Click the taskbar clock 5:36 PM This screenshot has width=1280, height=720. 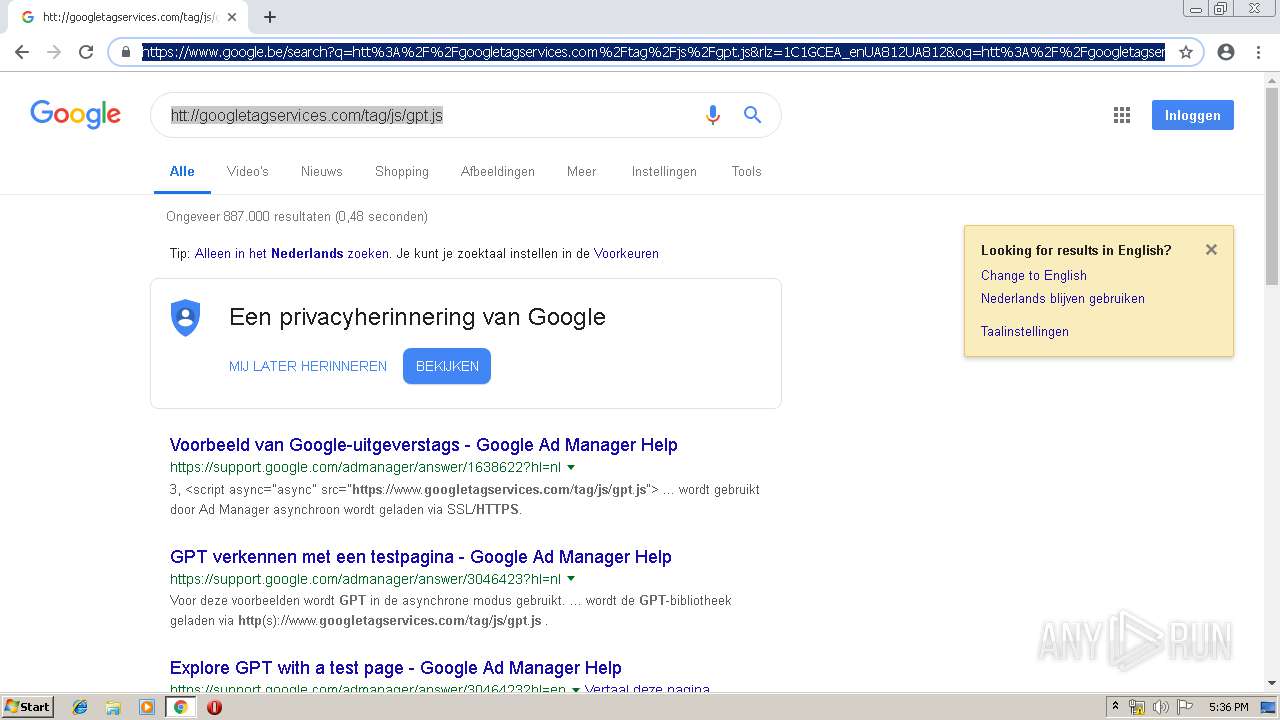(x=1228, y=707)
